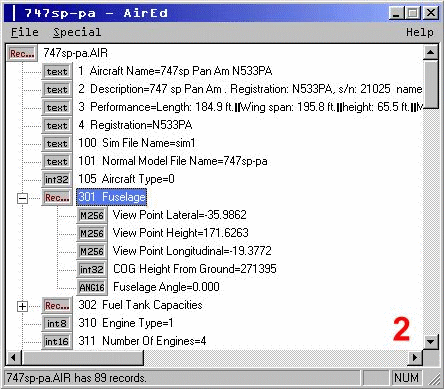The width and height of the screenshot is (444, 389).
Task: Select the 747sp-pa.AIR root node
Action: click(x=76, y=53)
